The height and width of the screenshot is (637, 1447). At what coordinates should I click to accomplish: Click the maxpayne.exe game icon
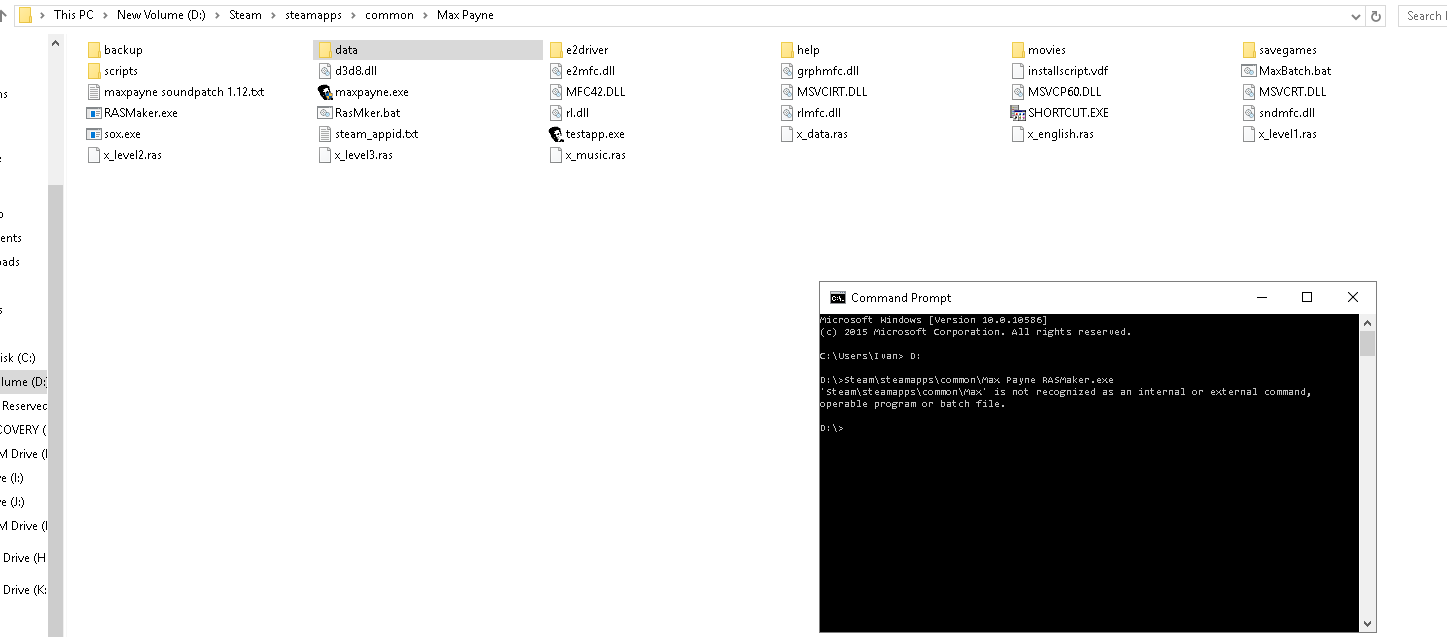pos(325,92)
